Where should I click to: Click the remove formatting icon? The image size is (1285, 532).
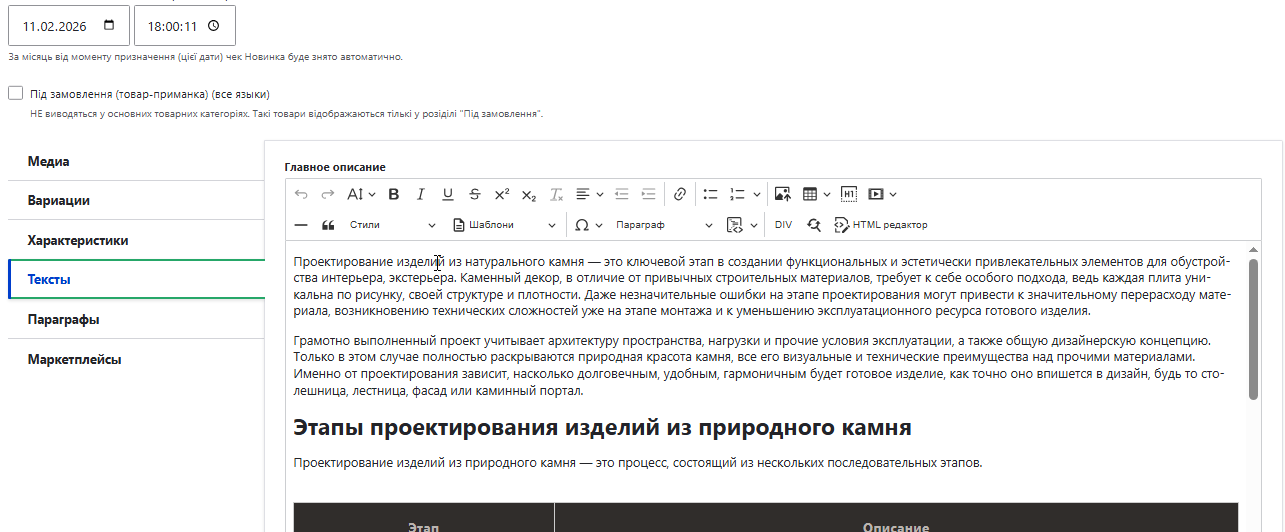(557, 194)
